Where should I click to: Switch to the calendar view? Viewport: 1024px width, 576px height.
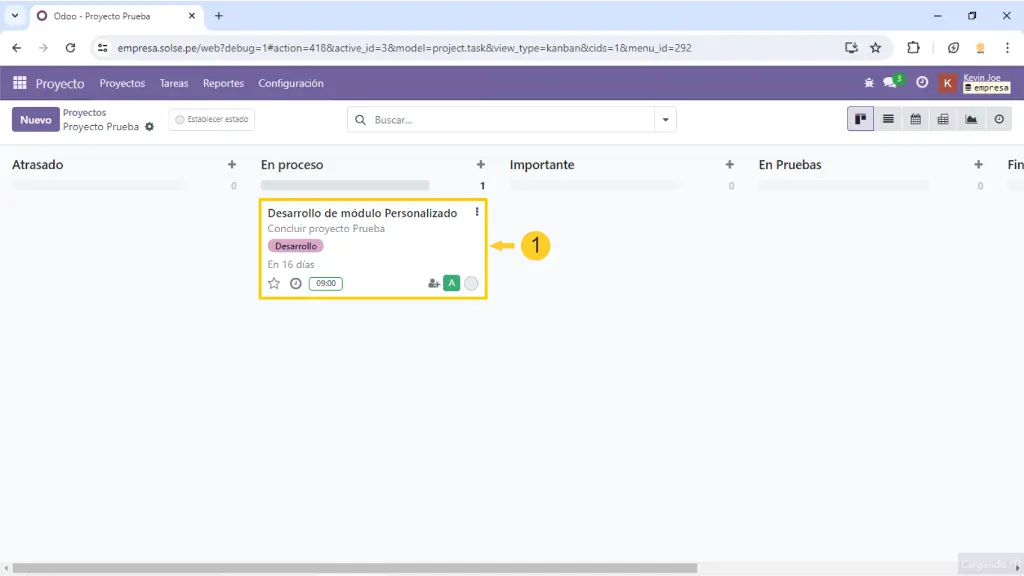tap(915, 120)
